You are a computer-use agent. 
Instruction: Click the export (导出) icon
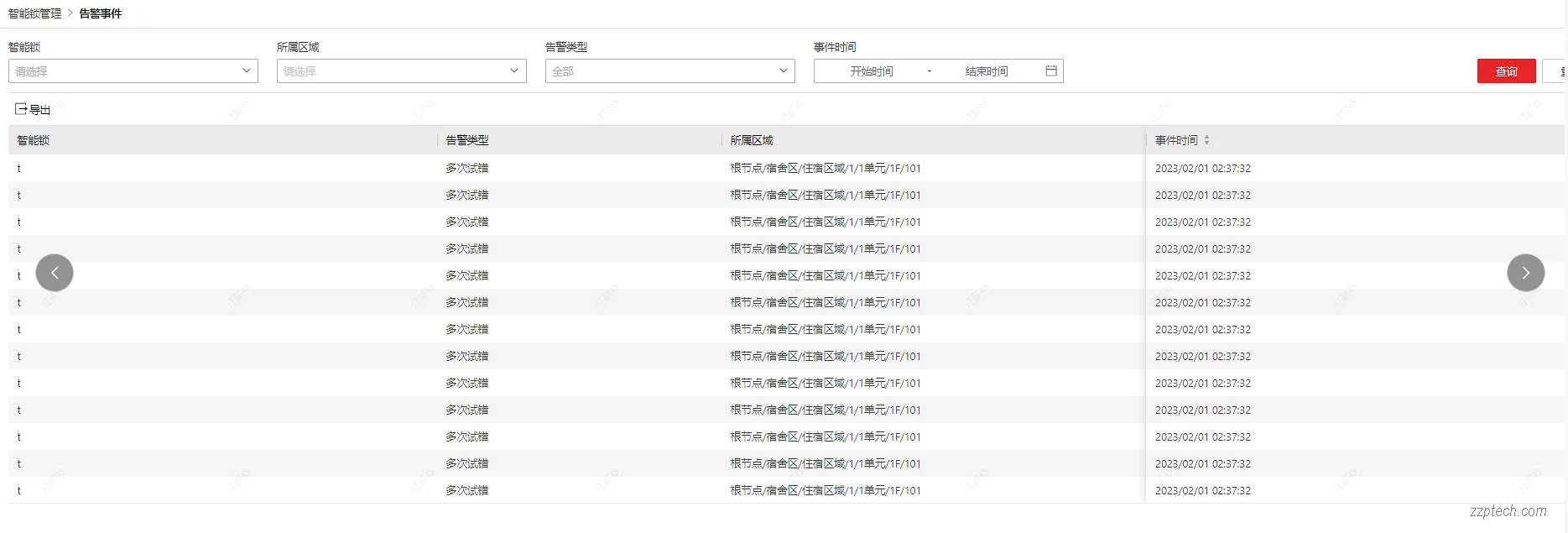tap(21, 109)
